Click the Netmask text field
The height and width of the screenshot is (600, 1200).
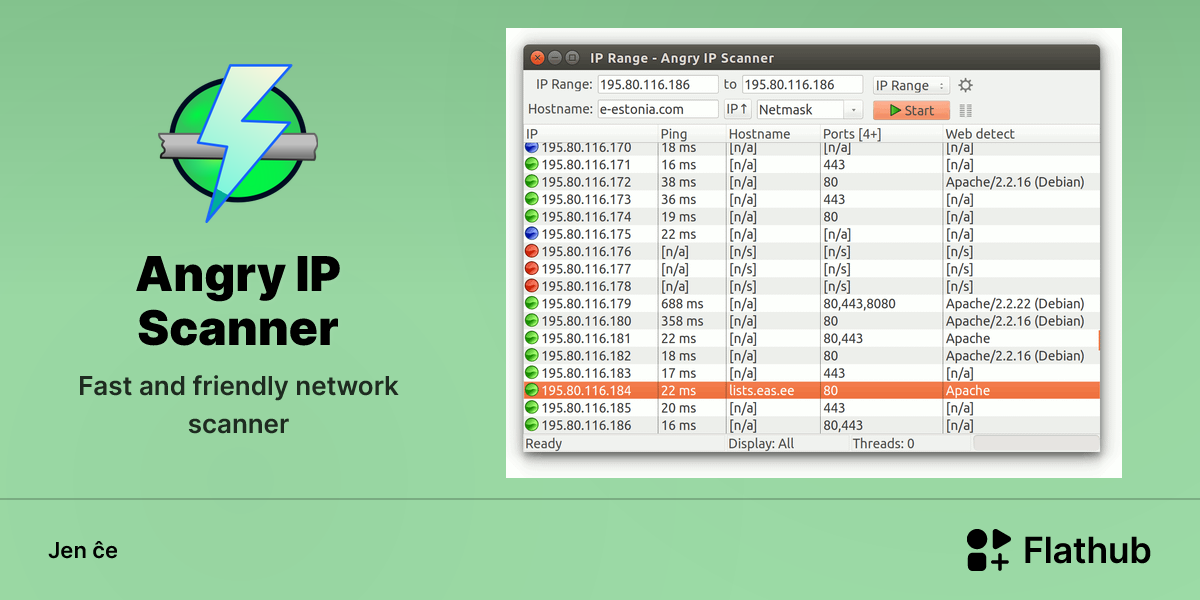801,110
